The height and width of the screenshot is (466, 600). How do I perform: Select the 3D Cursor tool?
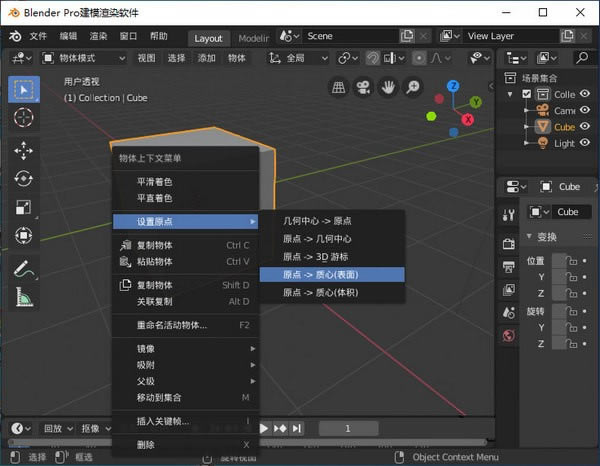click(x=23, y=118)
